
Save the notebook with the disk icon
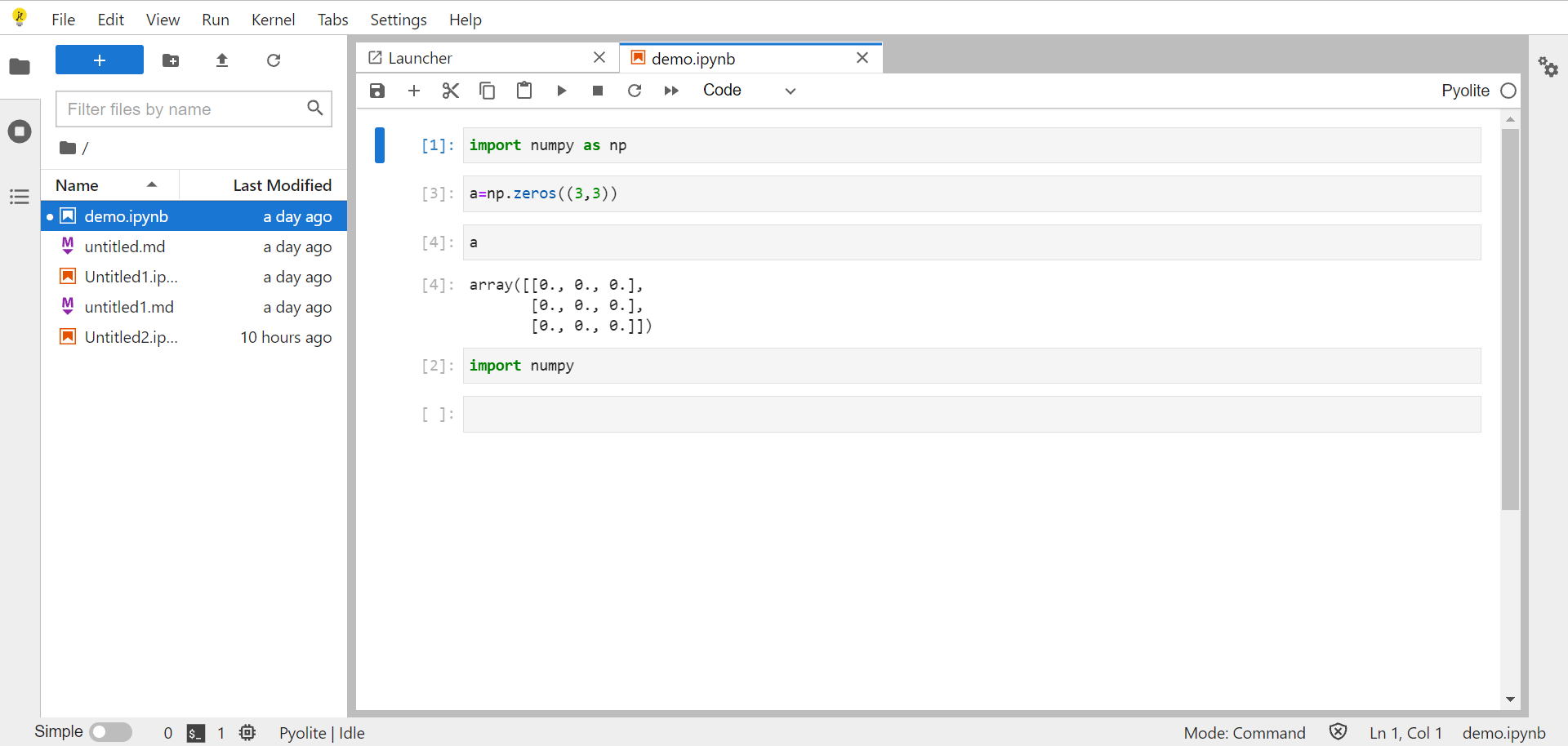coord(376,91)
